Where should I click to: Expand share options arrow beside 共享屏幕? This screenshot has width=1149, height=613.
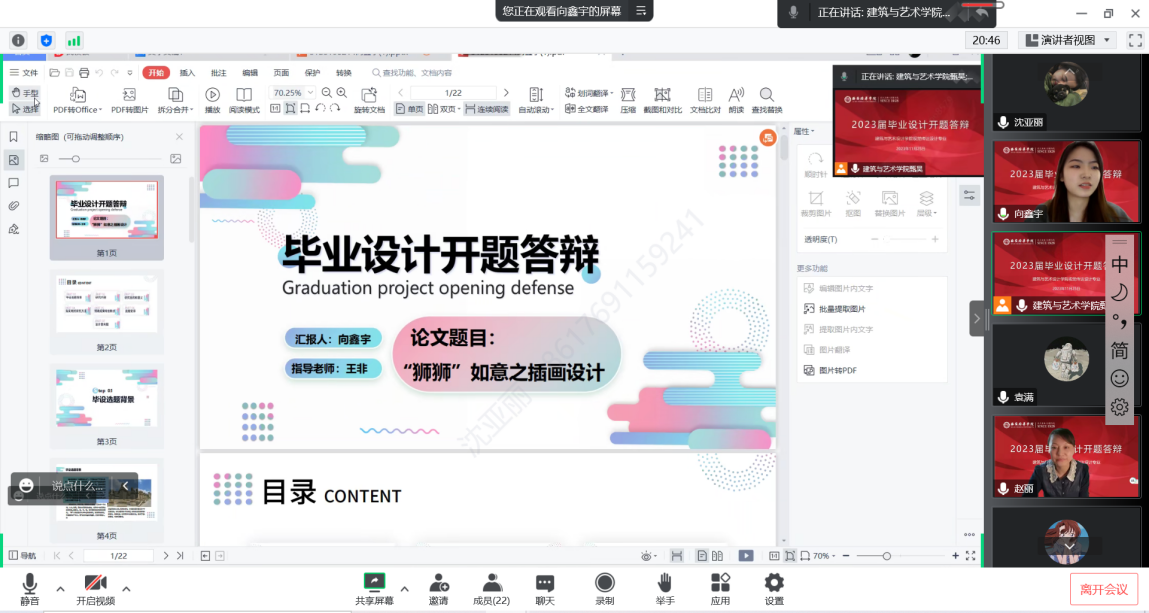click(x=404, y=588)
